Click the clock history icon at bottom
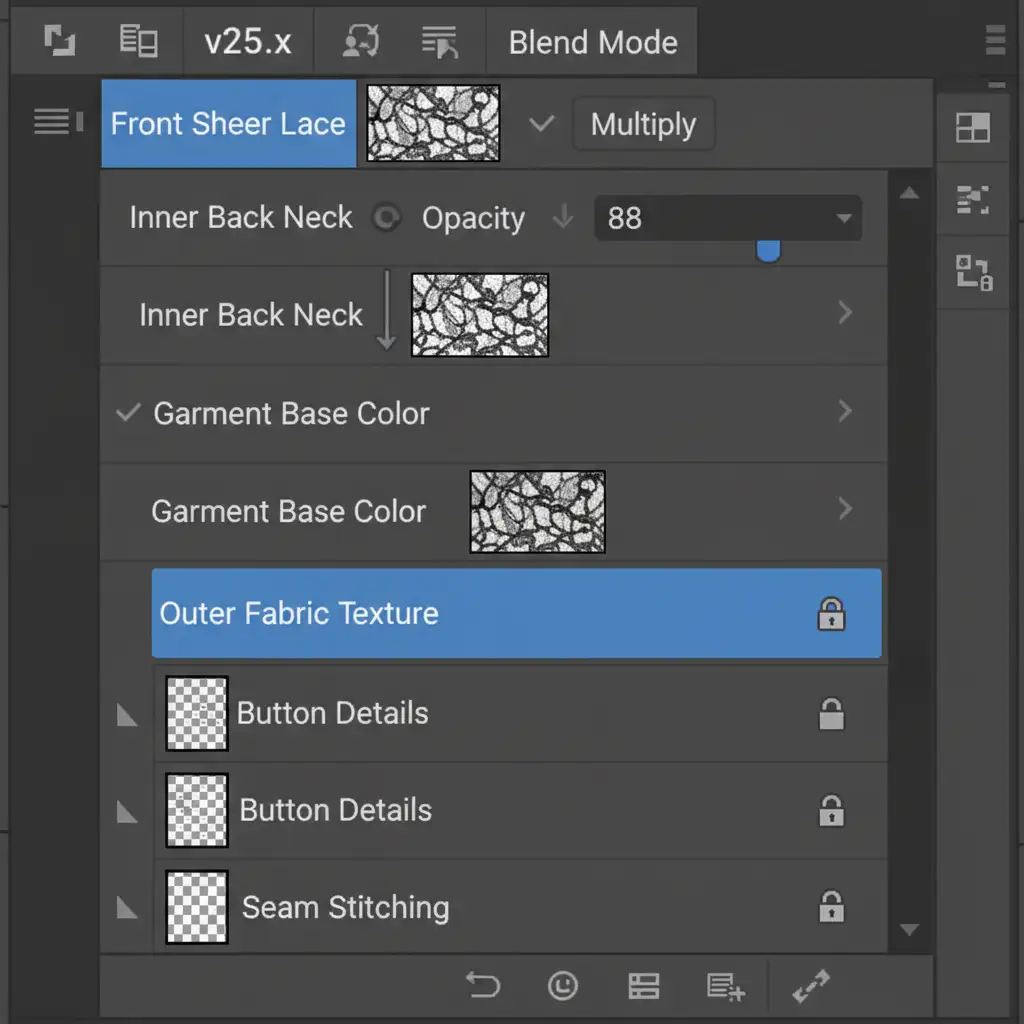The image size is (1024, 1024). point(563,986)
